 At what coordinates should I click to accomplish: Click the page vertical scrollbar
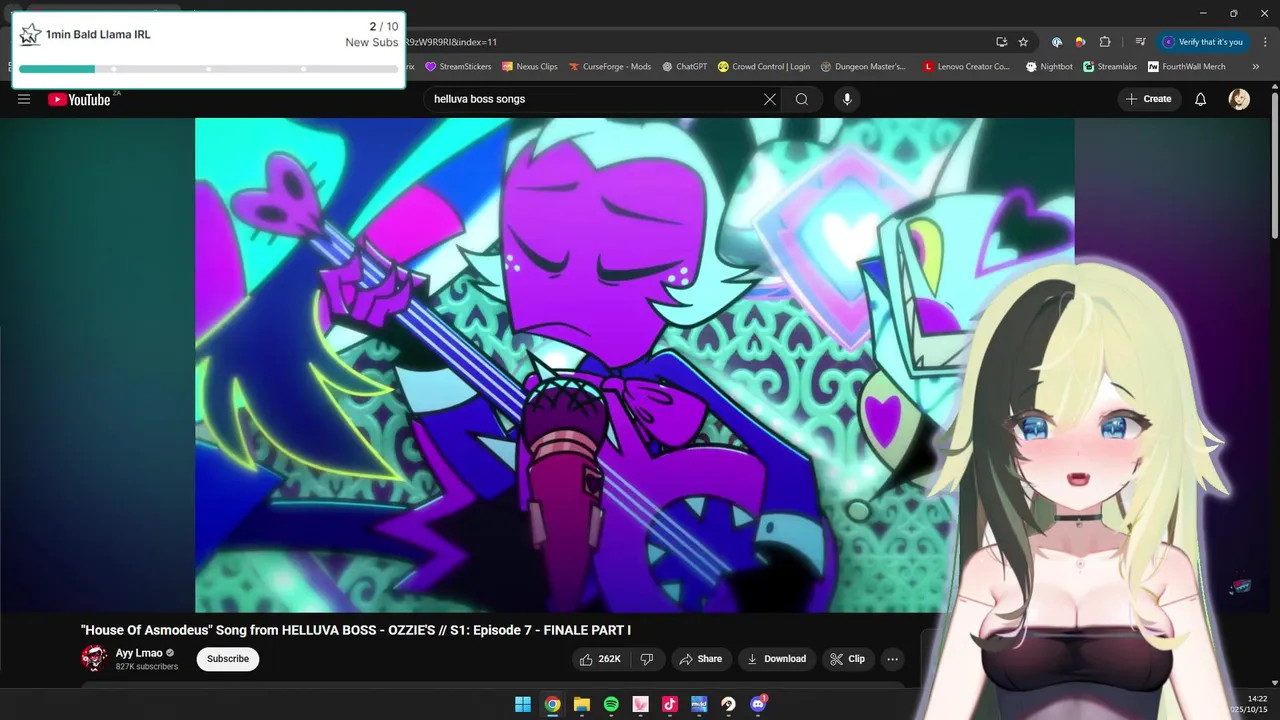pos(1274,165)
